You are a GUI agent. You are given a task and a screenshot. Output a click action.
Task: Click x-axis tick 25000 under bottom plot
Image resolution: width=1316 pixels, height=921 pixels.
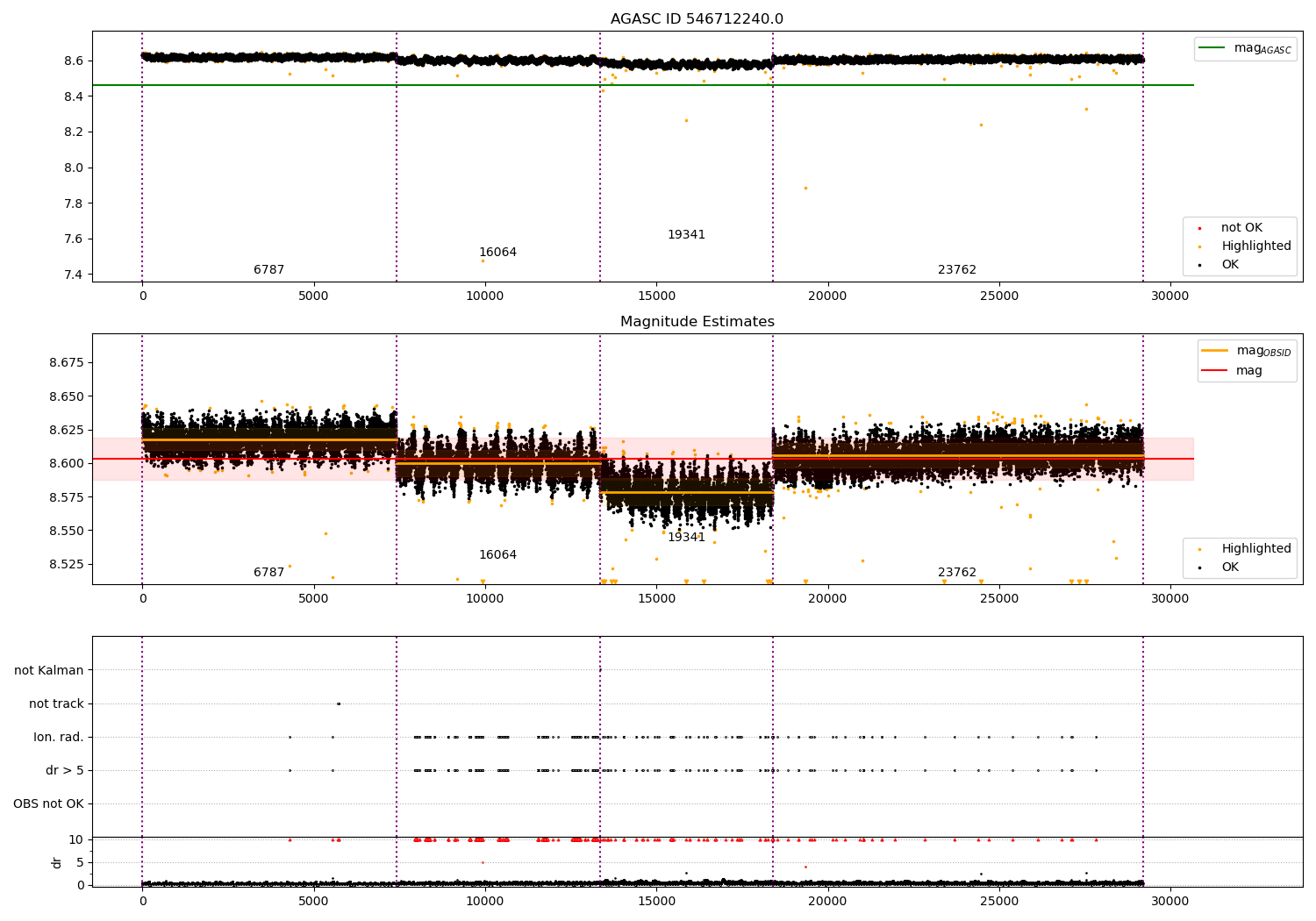click(x=999, y=902)
